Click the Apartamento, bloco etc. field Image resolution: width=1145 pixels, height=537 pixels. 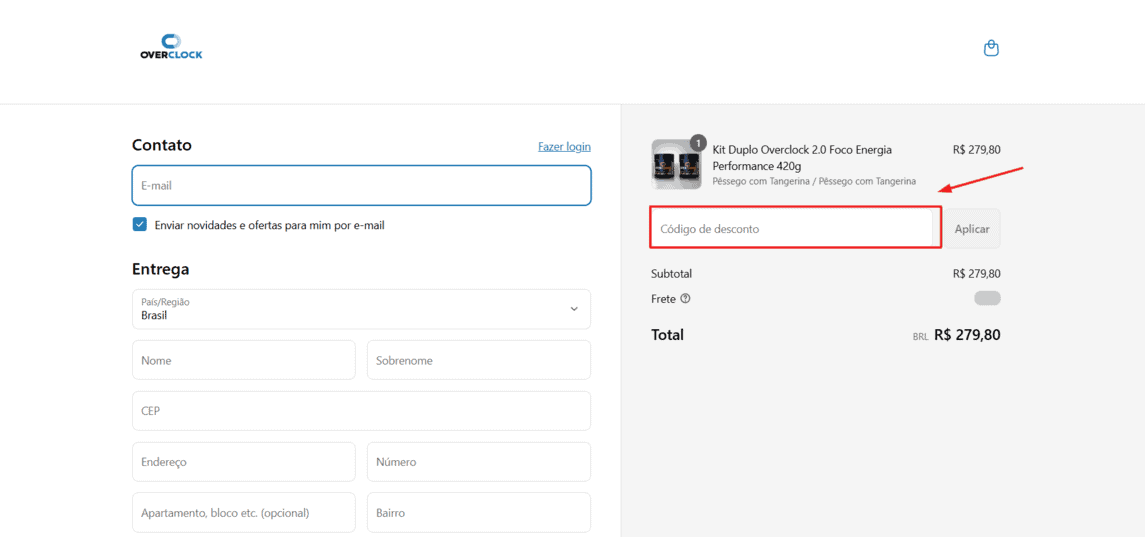click(244, 512)
